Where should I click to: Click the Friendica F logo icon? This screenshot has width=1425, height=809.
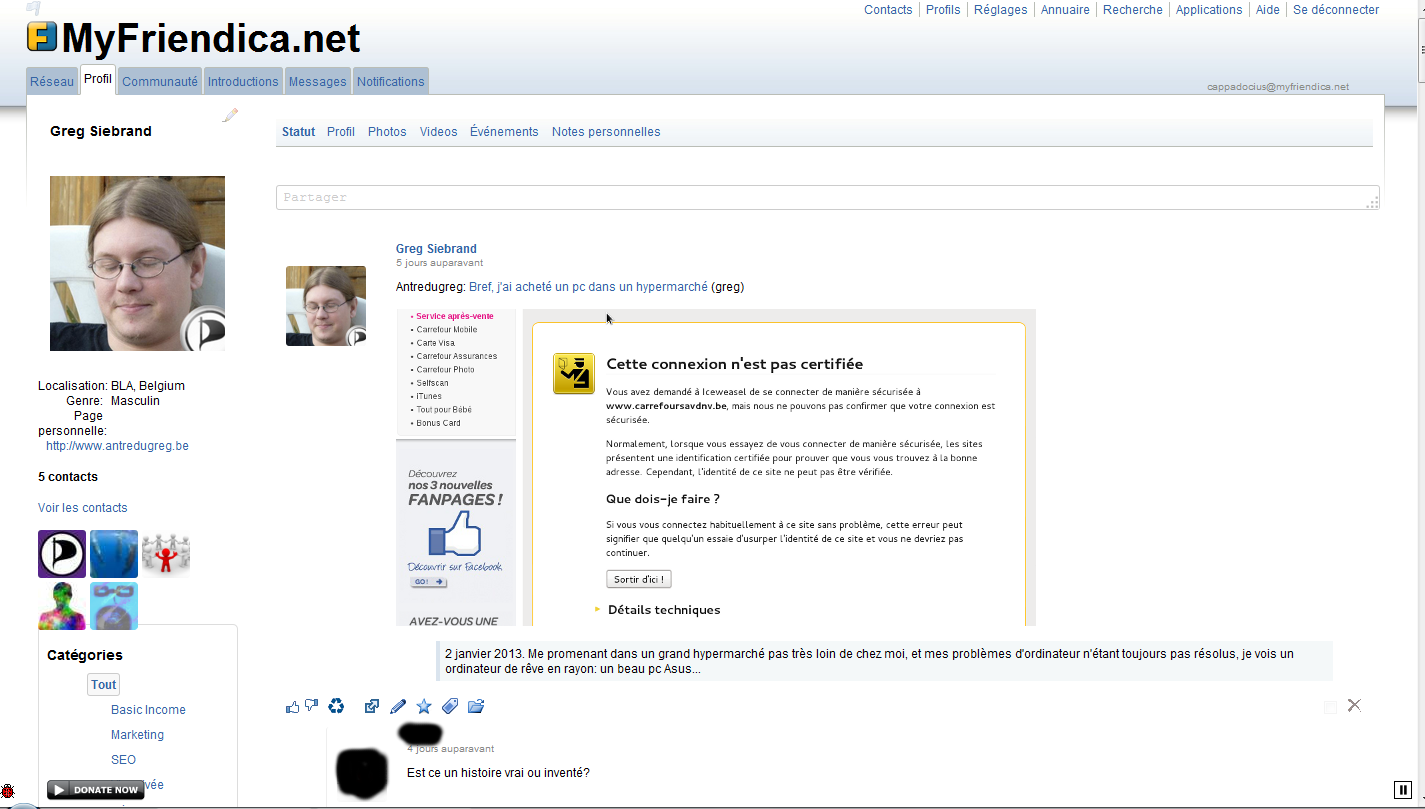click(42, 37)
